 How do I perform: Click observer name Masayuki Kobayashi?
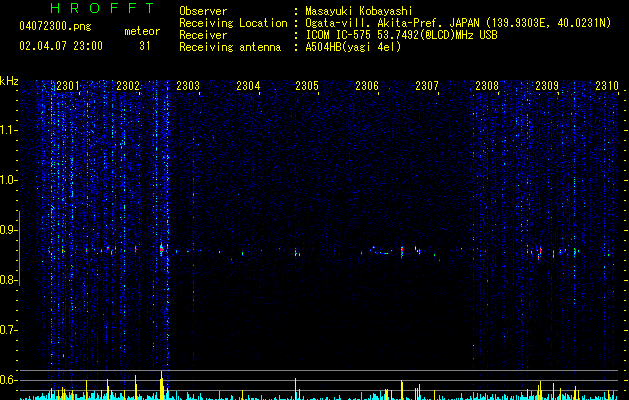click(x=359, y=11)
